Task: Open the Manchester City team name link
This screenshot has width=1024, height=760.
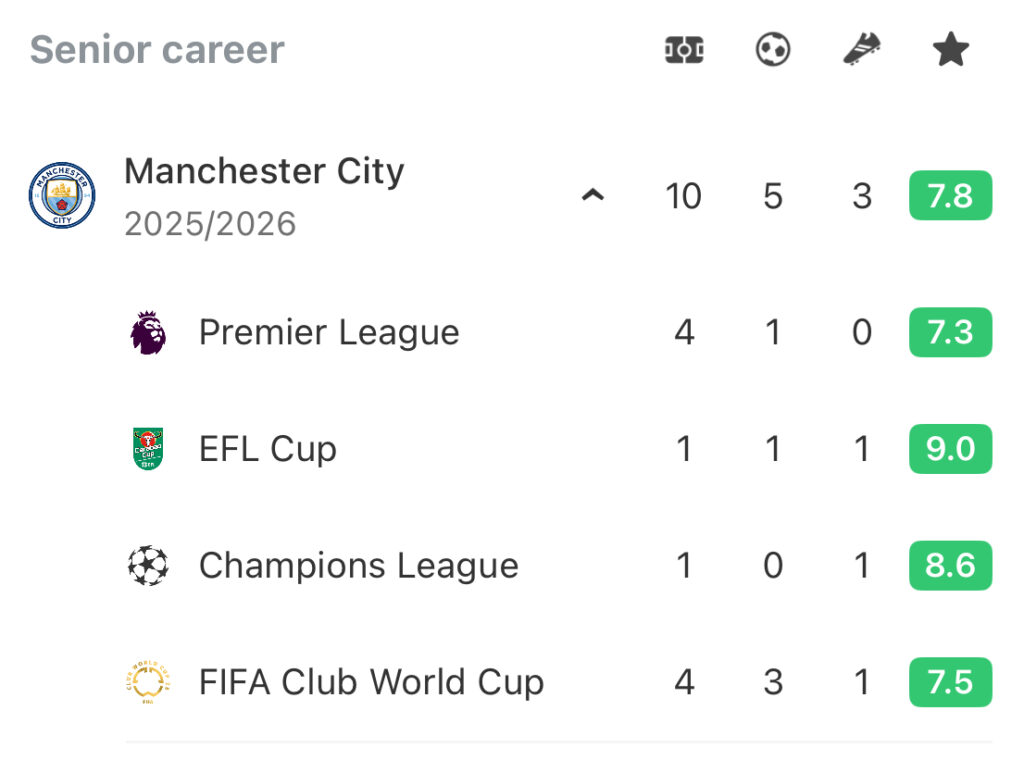Action: pos(264,172)
